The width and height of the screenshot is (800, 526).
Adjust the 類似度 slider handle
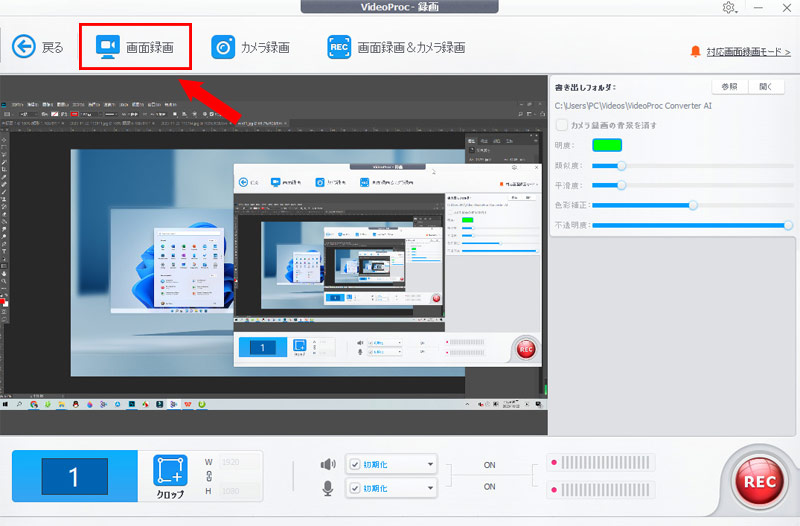click(621, 166)
